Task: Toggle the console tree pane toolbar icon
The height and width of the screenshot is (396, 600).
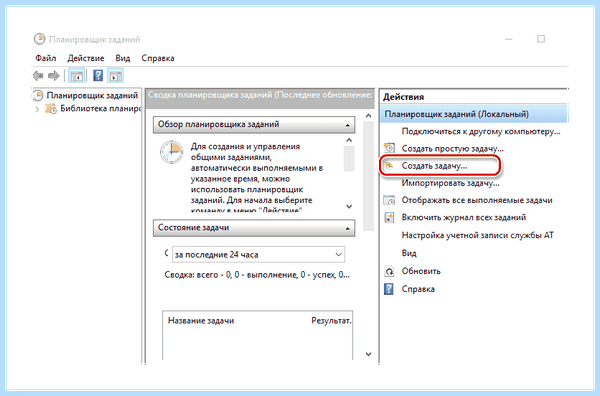Action: pos(76,76)
